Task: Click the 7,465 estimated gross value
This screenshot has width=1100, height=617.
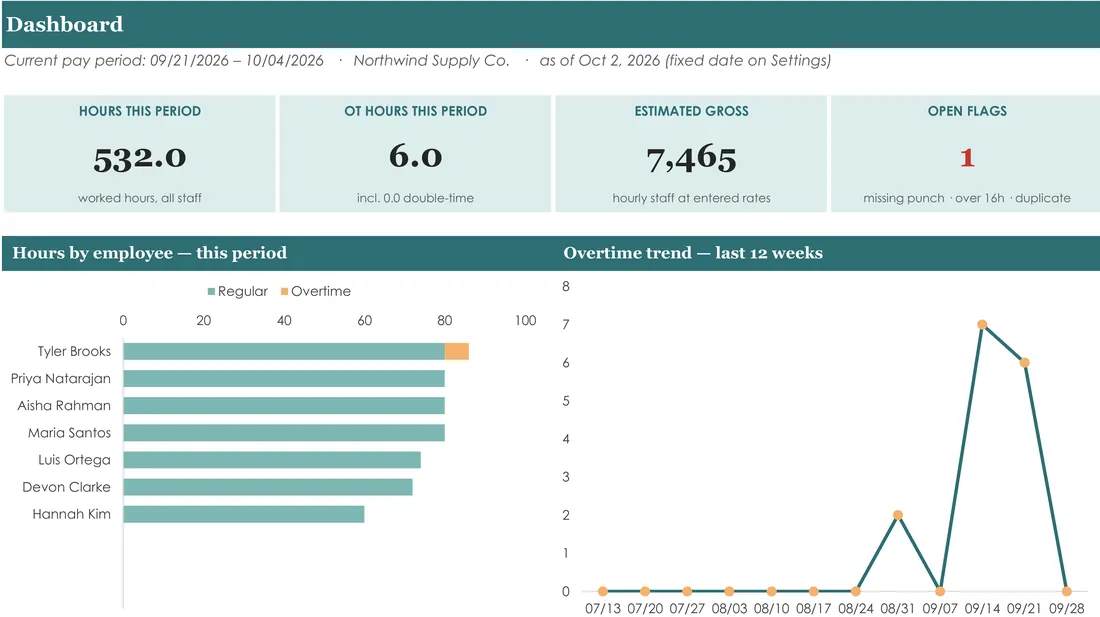Action: [692, 158]
